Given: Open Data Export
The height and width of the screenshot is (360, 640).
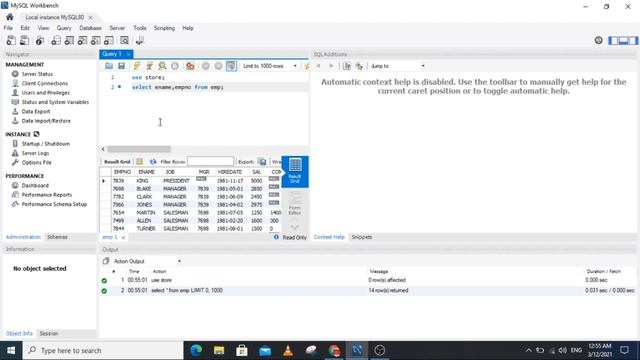Looking at the screenshot, I should 36,111.
